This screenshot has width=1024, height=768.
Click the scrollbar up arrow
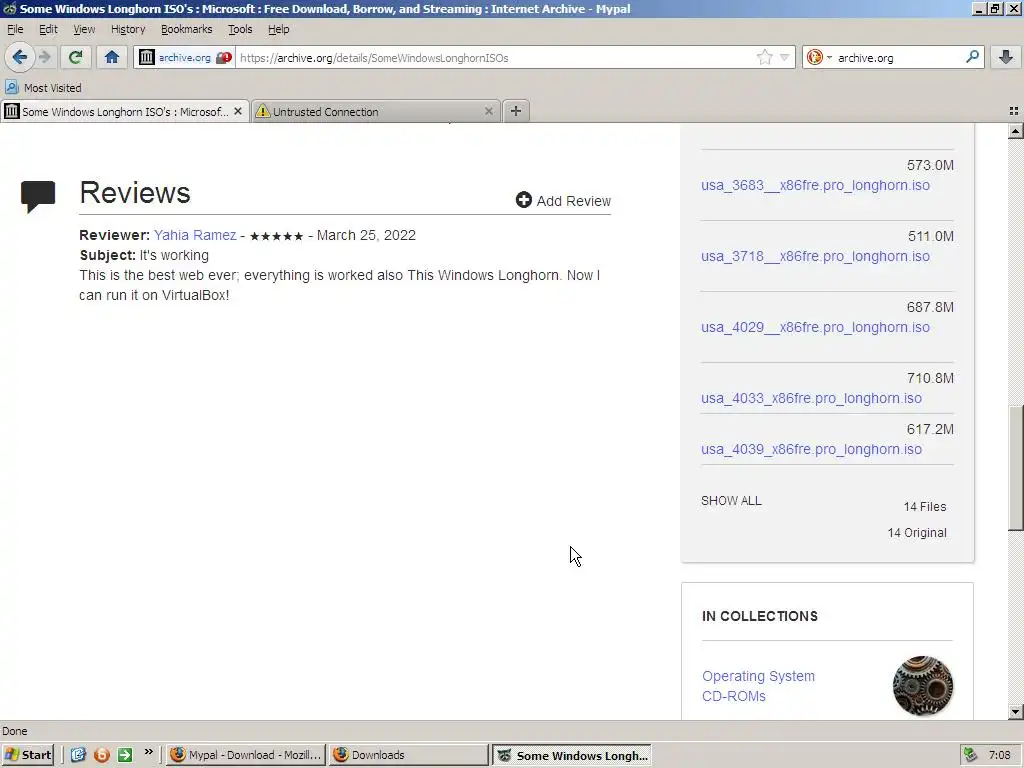(x=1015, y=131)
